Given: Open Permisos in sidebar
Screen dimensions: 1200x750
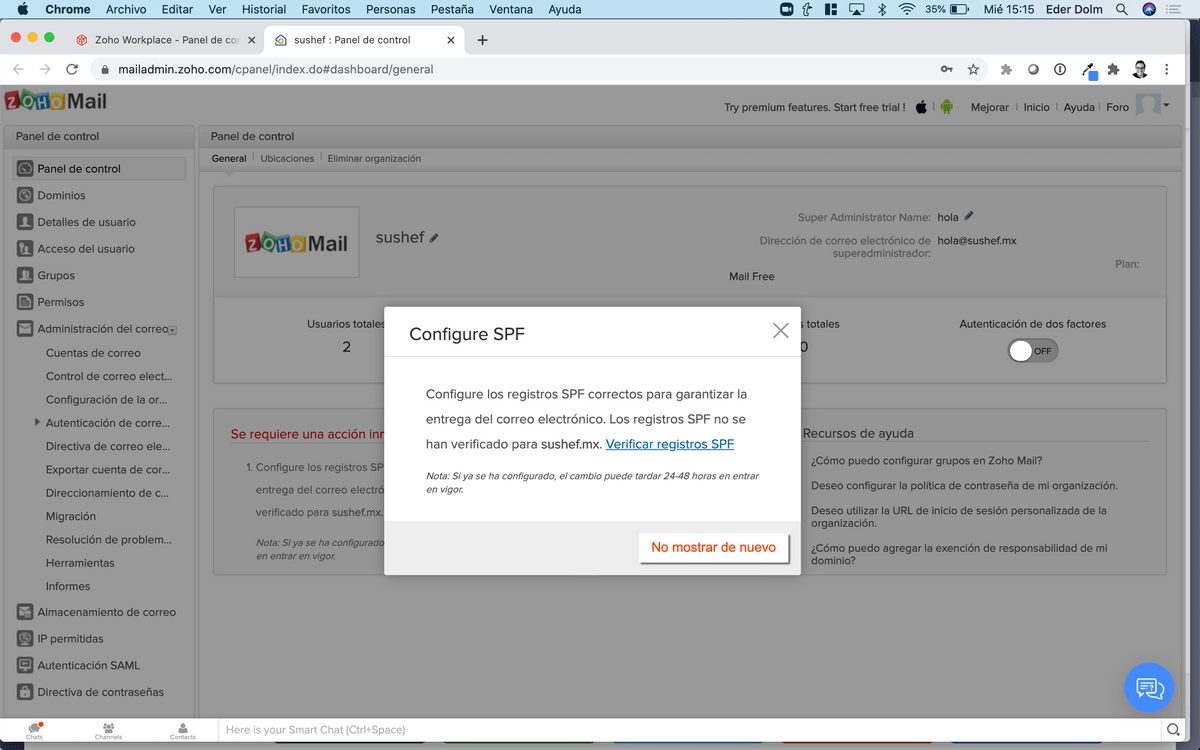Looking at the screenshot, I should click(60, 302).
